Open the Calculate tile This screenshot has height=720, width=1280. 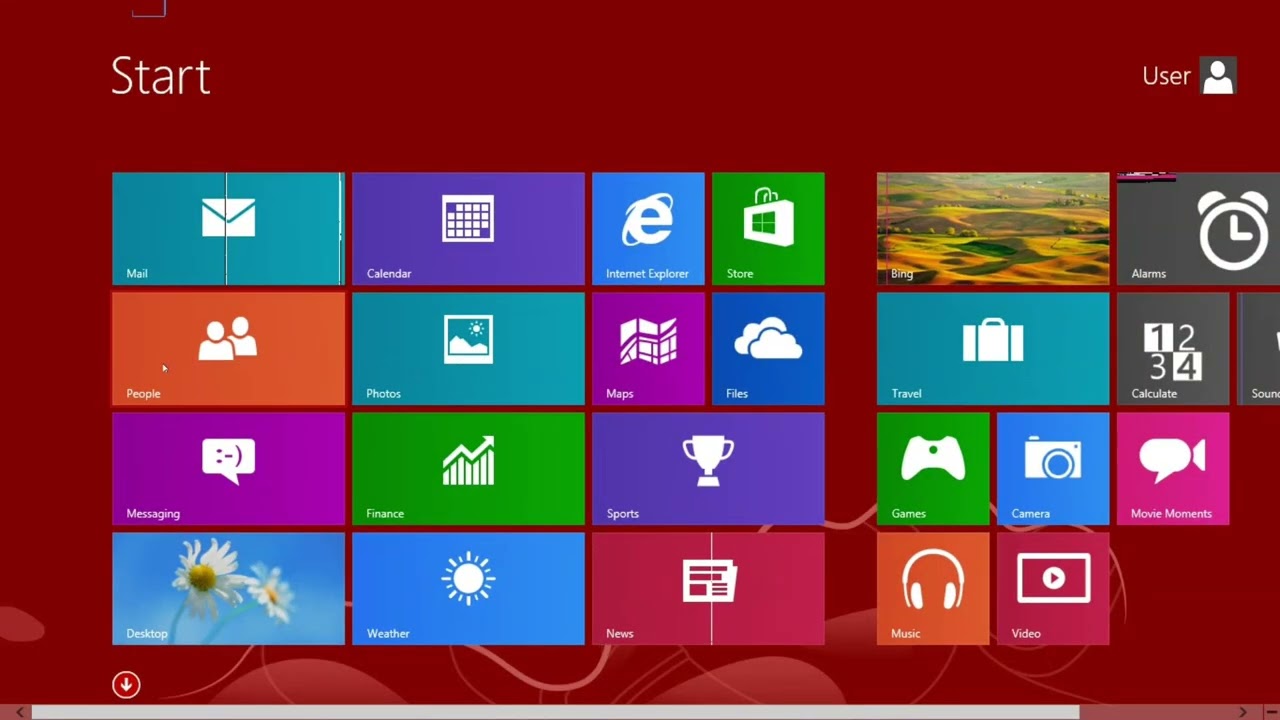tap(1173, 349)
